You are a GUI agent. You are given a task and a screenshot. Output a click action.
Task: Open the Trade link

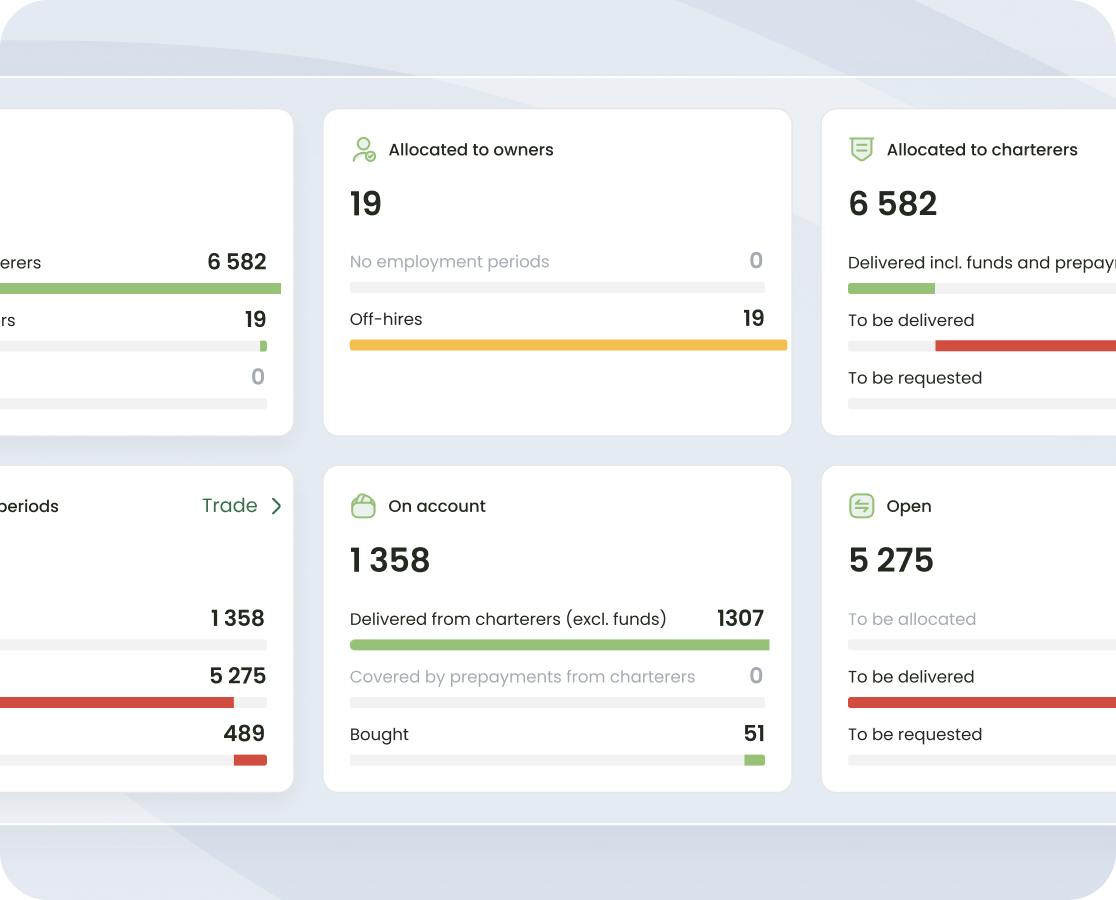coord(229,506)
